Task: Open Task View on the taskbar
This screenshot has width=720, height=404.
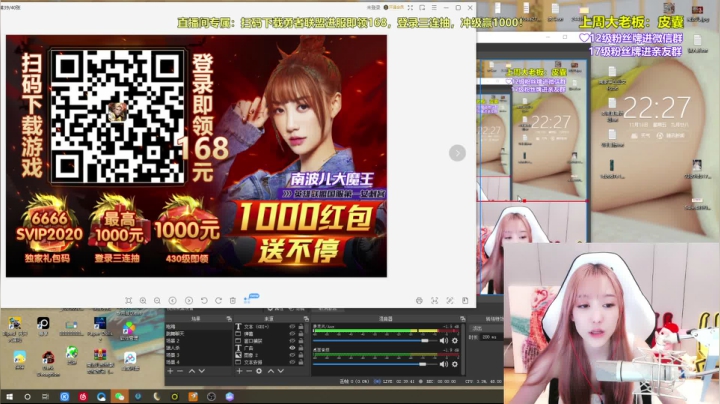Action: coord(45,396)
